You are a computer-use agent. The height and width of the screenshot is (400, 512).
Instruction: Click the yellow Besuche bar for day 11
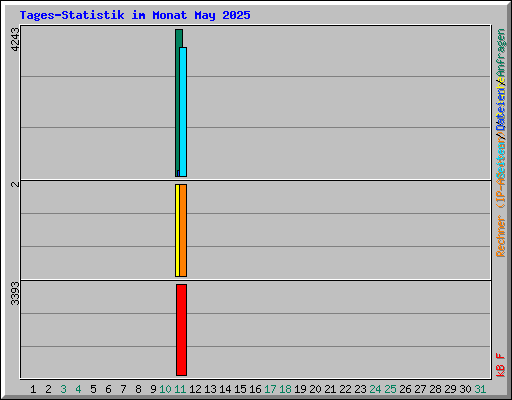tap(177, 230)
